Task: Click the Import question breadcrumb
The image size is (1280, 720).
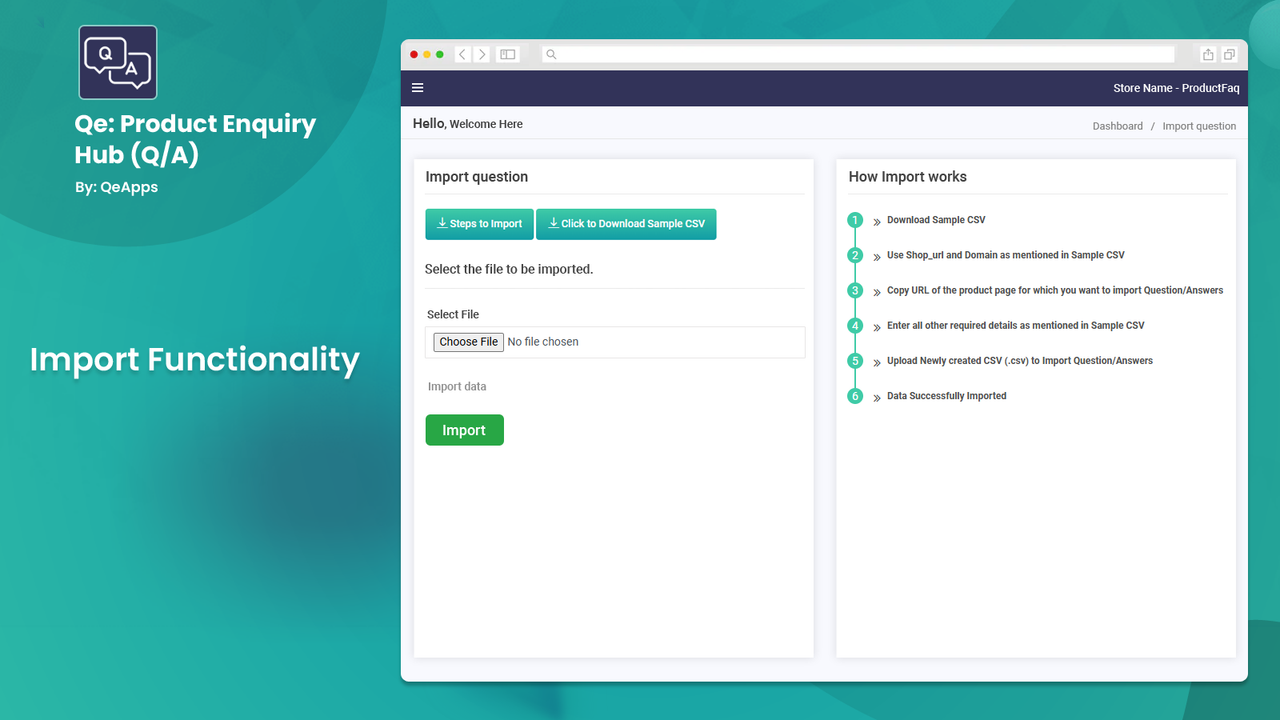Action: coord(1199,126)
